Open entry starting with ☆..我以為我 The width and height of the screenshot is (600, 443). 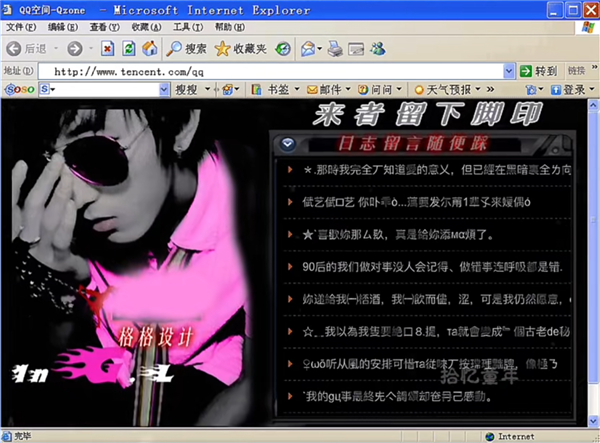[437, 331]
